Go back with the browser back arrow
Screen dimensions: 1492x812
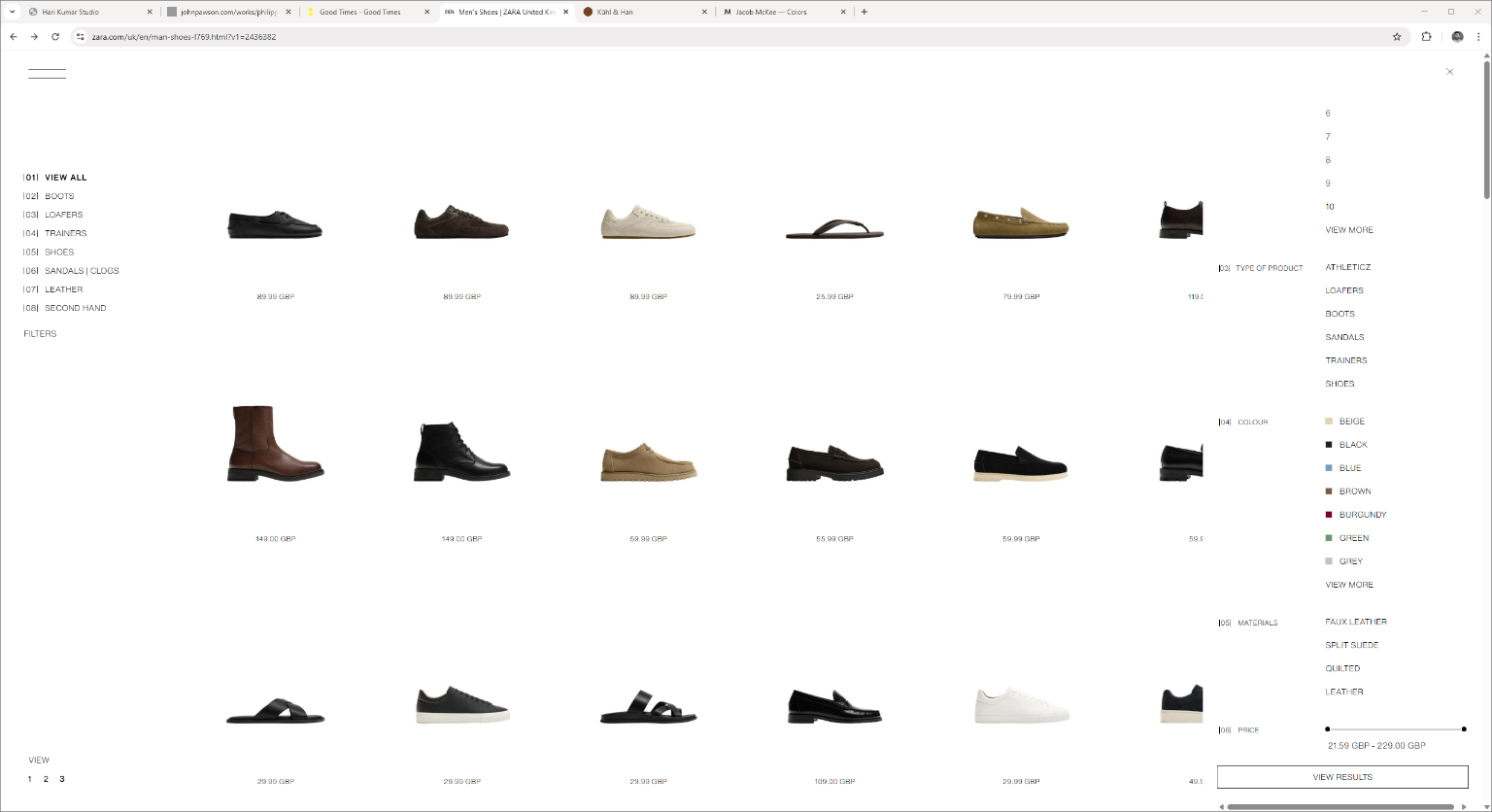pos(14,37)
